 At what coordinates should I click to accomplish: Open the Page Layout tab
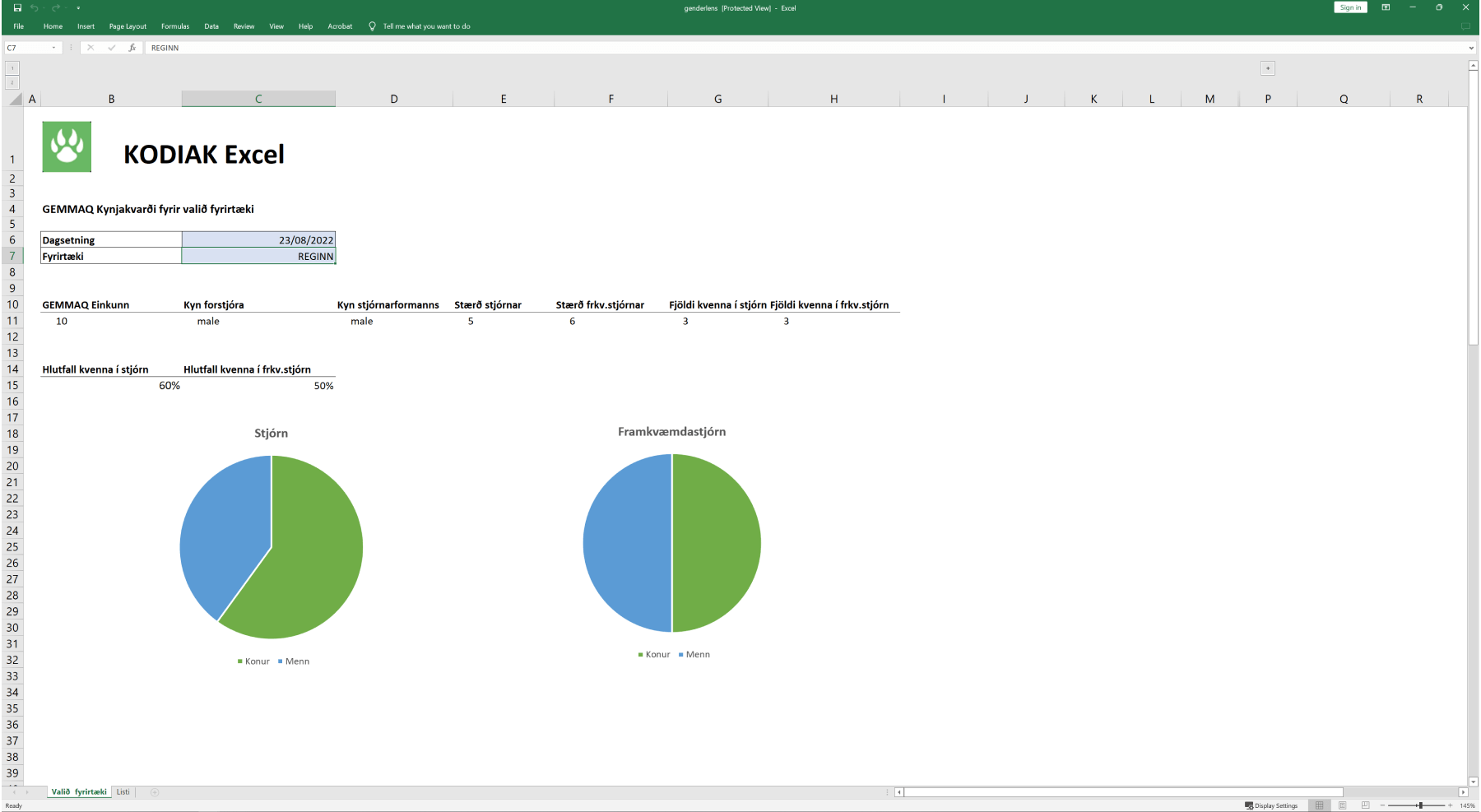coord(128,26)
